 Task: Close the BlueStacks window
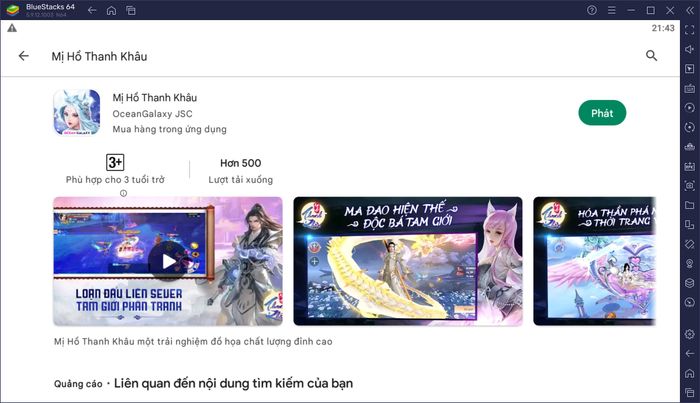pos(670,10)
